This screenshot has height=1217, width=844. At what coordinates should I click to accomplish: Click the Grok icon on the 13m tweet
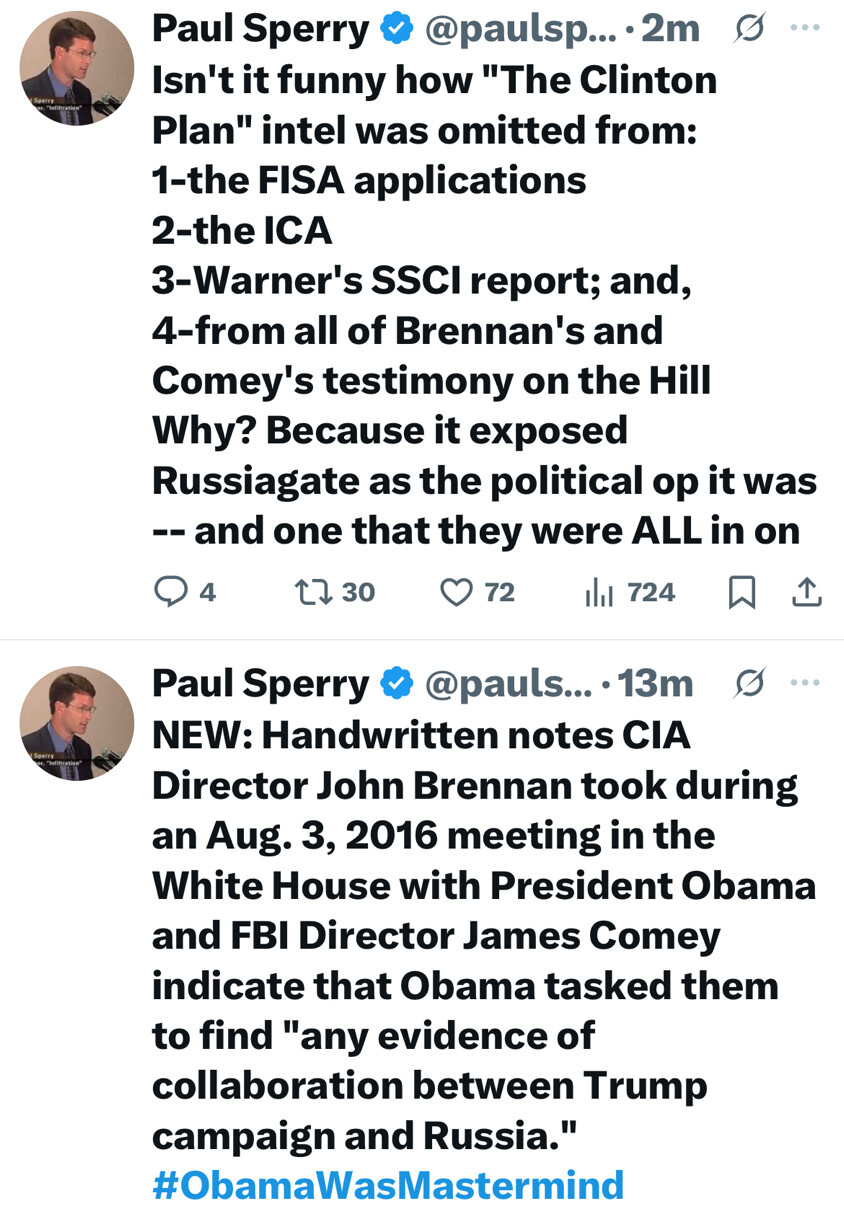pos(746,683)
